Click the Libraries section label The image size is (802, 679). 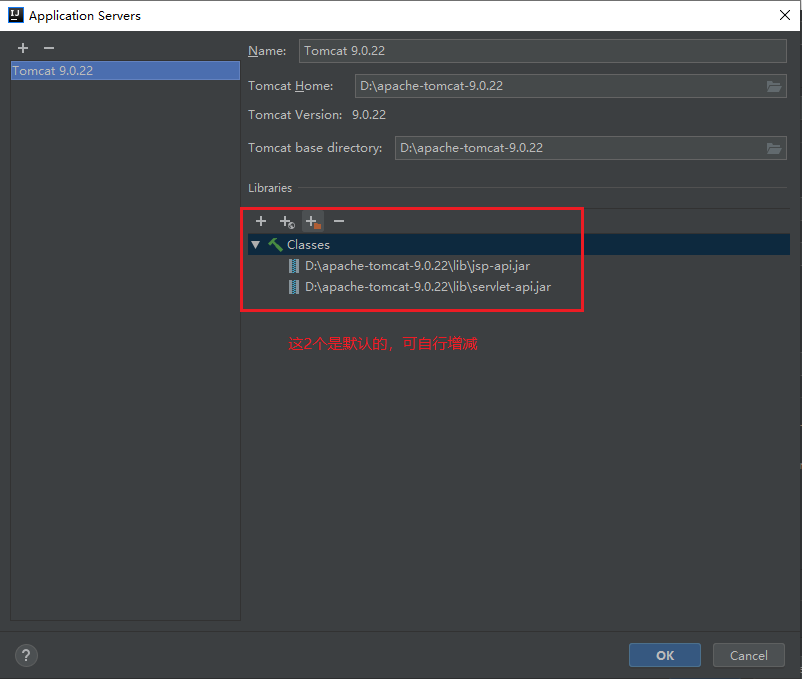[x=270, y=188]
